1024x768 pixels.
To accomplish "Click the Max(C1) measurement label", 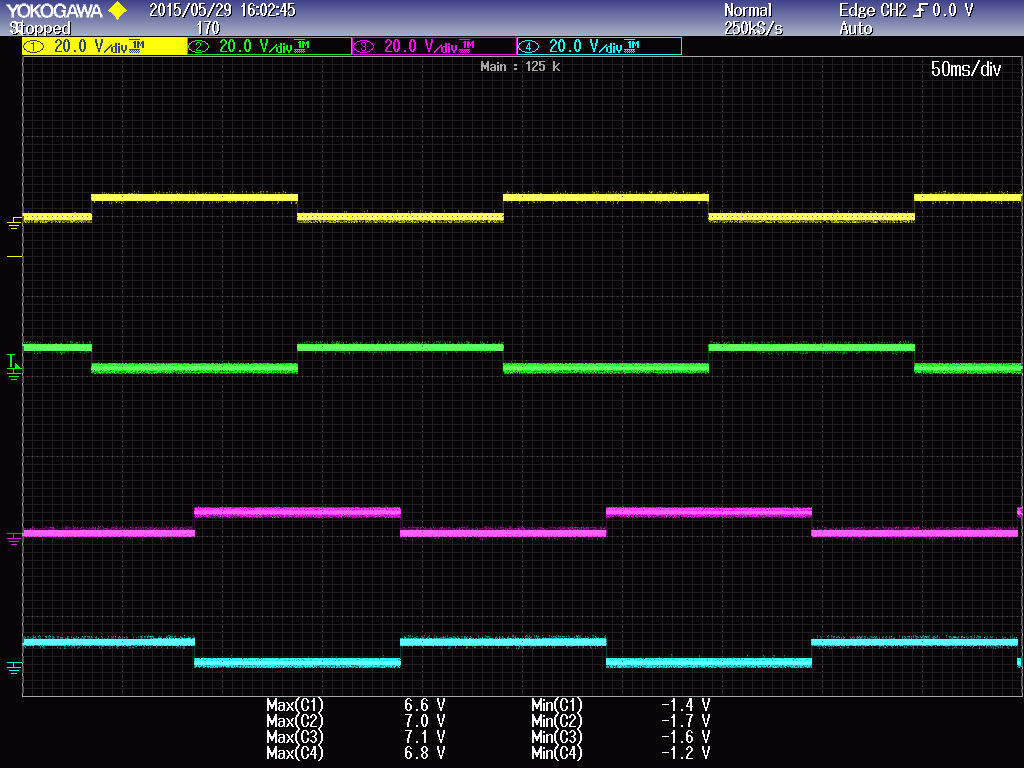I will coord(295,705).
